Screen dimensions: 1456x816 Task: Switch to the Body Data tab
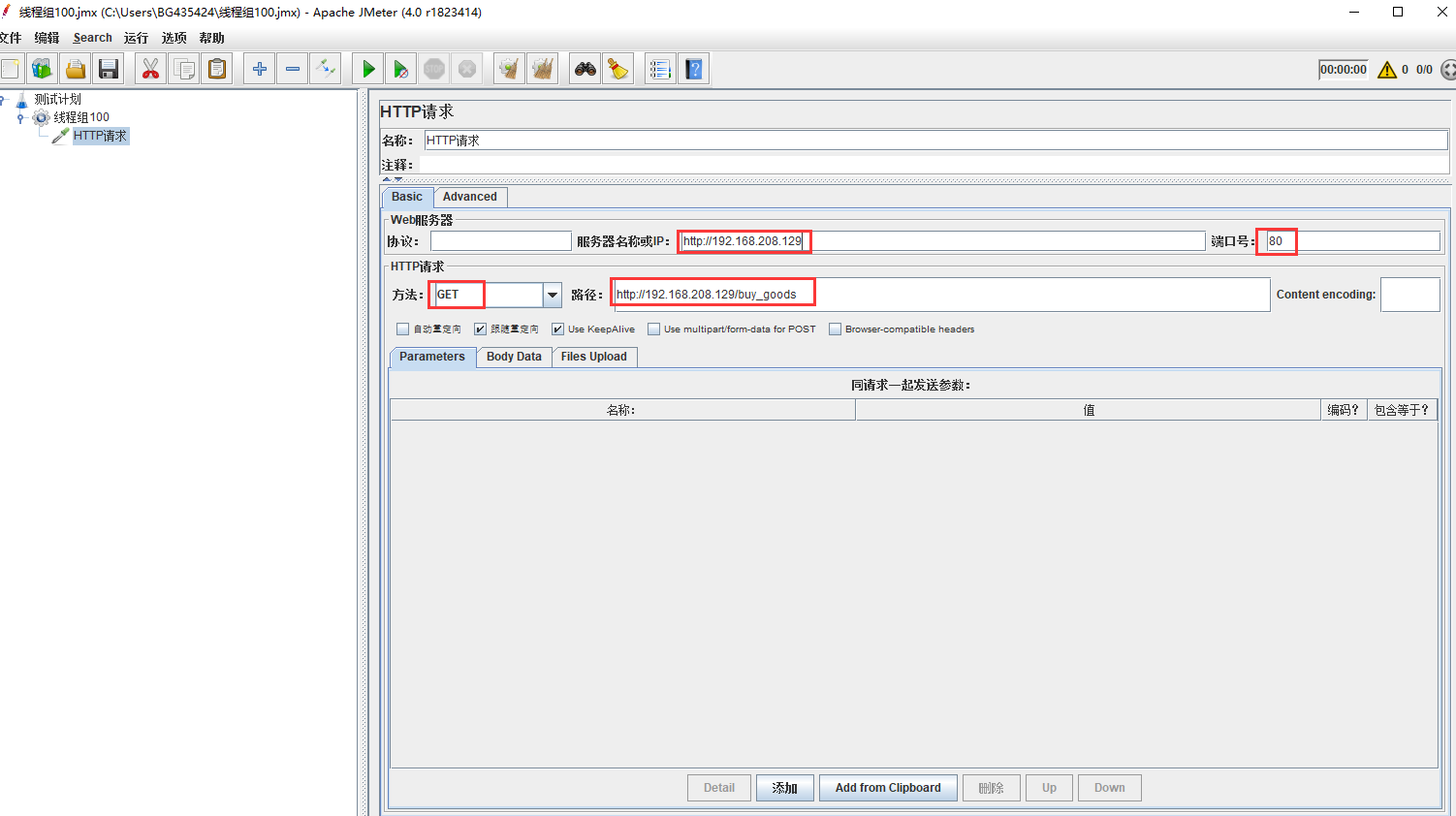coord(514,357)
